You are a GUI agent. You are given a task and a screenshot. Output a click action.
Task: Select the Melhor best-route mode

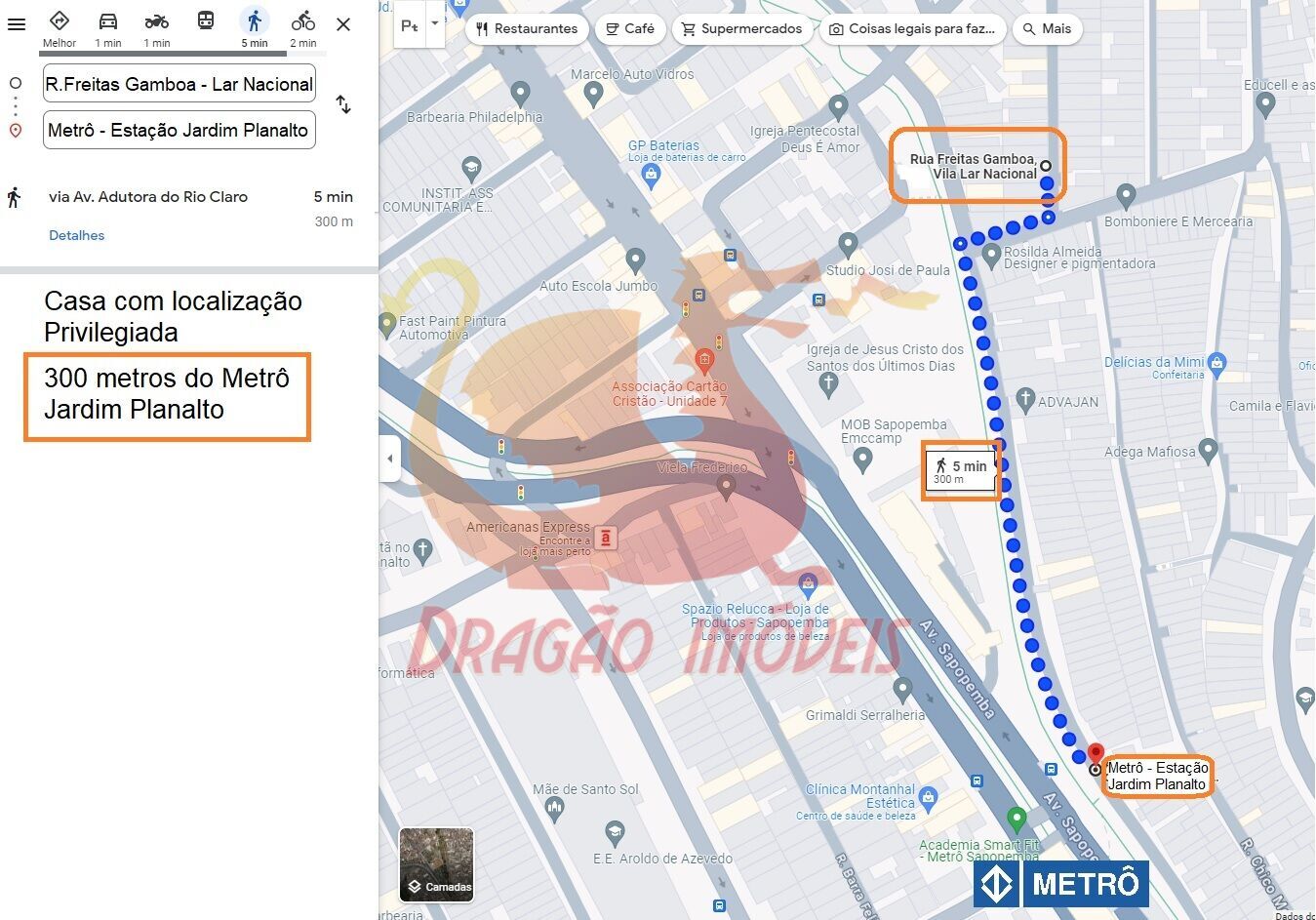[60, 21]
